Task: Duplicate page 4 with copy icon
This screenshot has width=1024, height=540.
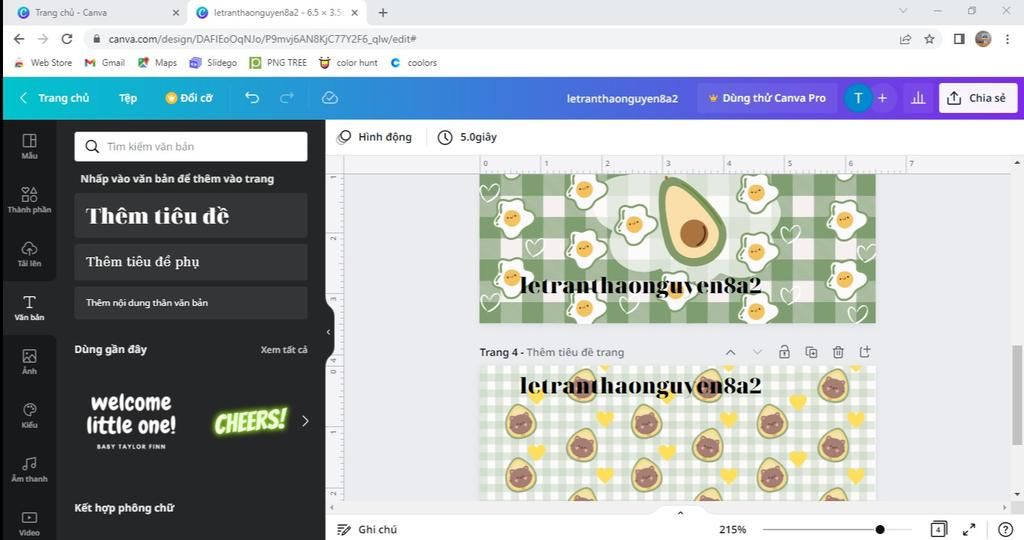Action: pyautogui.click(x=811, y=352)
